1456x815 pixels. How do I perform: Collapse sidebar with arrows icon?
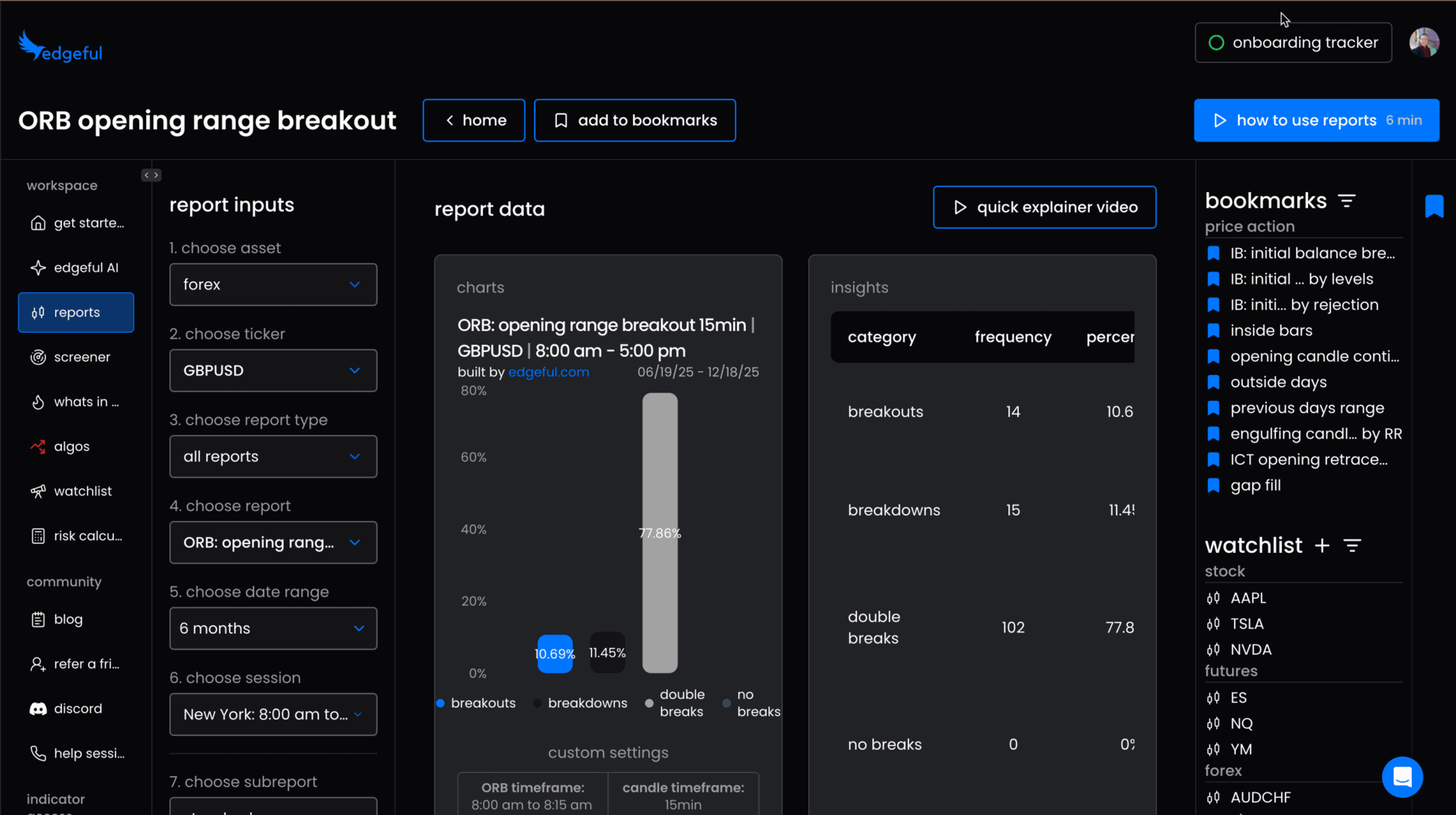[151, 175]
